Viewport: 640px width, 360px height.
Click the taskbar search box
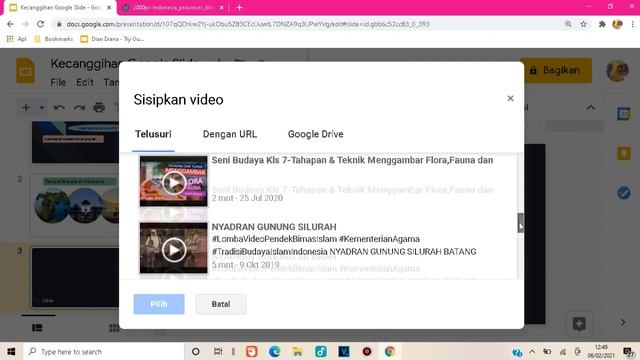tap(104, 351)
